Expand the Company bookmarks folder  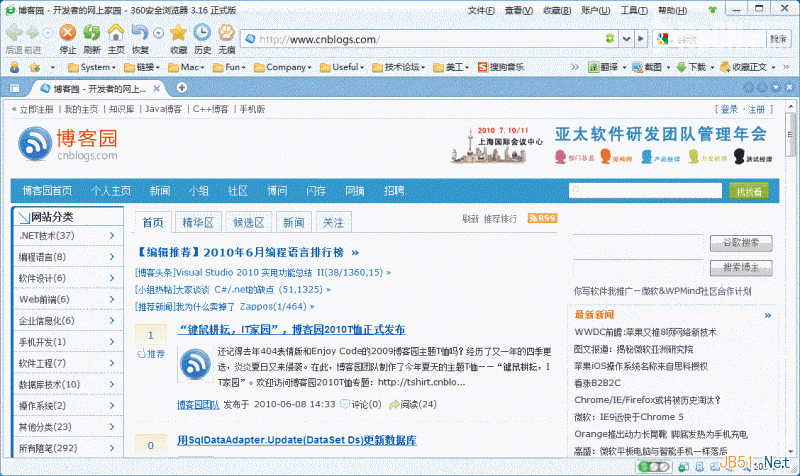point(283,67)
